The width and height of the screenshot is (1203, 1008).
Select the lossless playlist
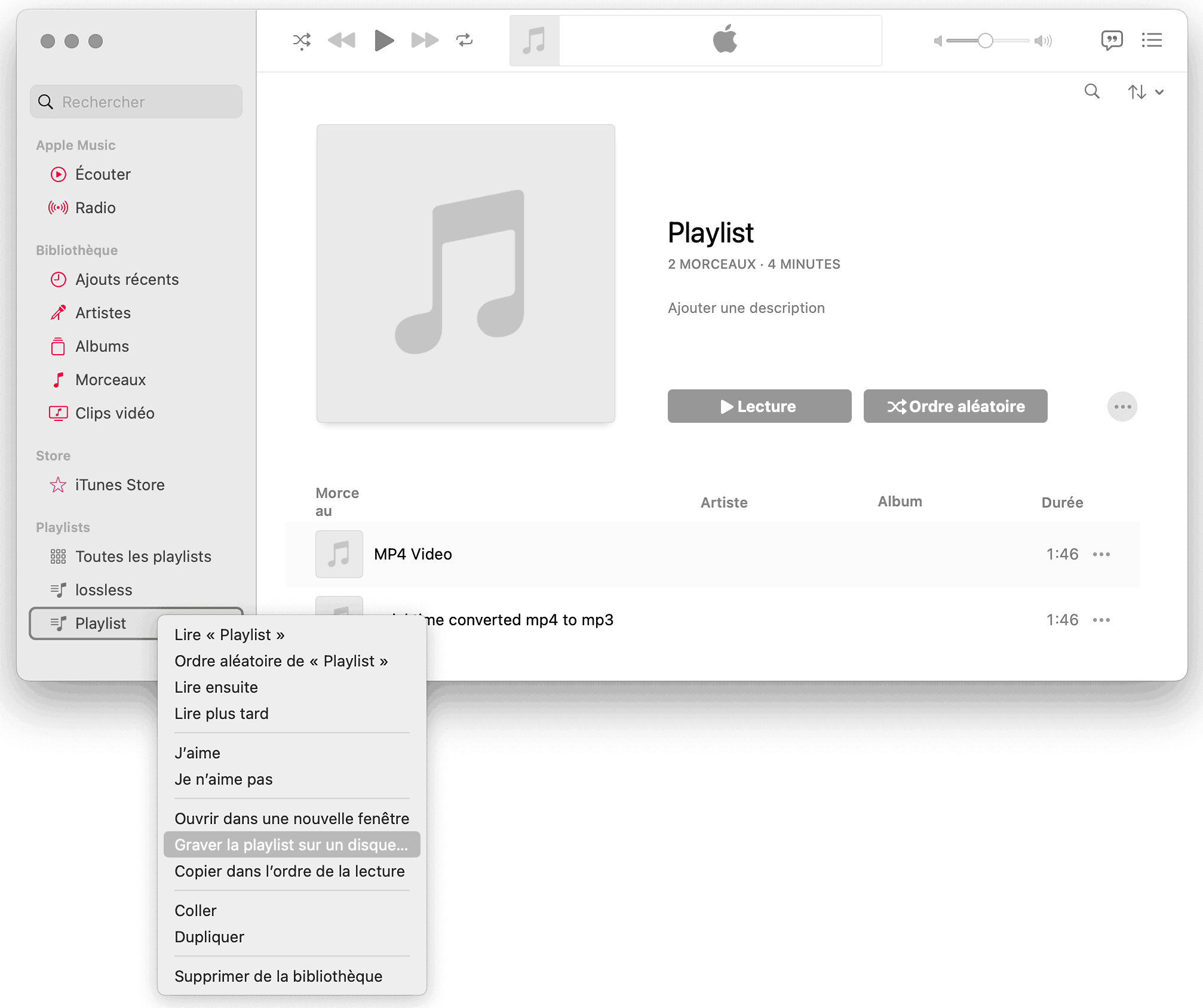pos(136,590)
